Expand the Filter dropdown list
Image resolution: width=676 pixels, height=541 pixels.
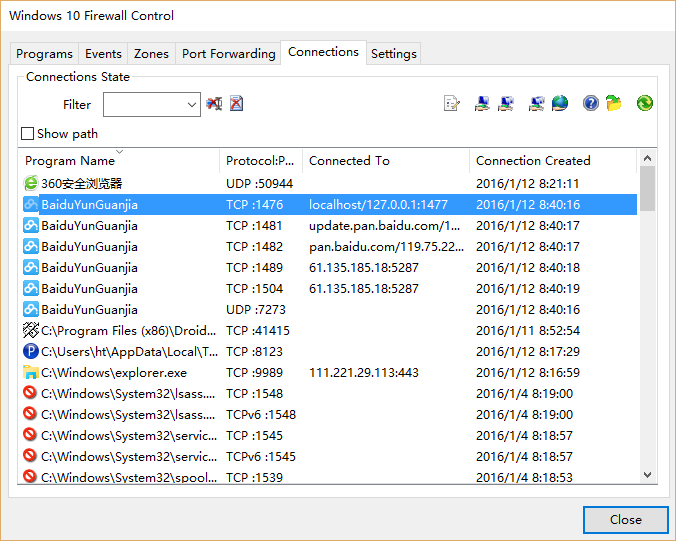coord(192,104)
